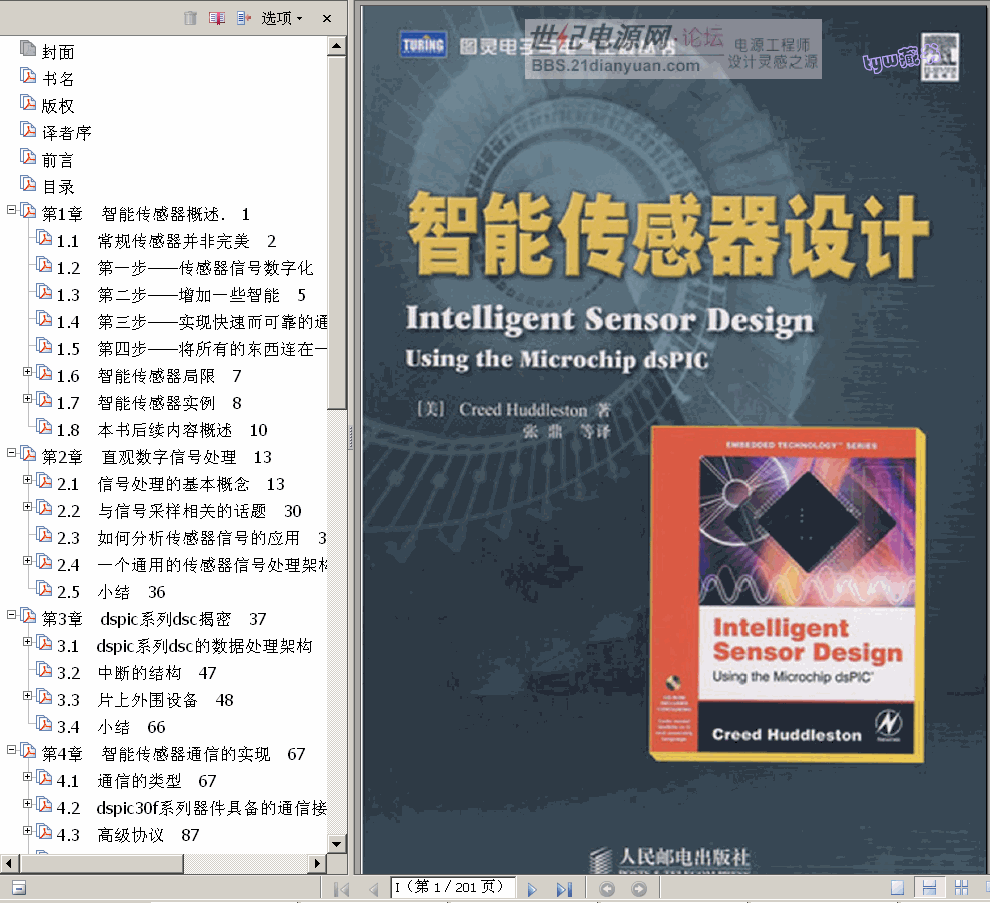Open the 译者序 bookmark
This screenshot has height=903, width=990.
pos(66,133)
